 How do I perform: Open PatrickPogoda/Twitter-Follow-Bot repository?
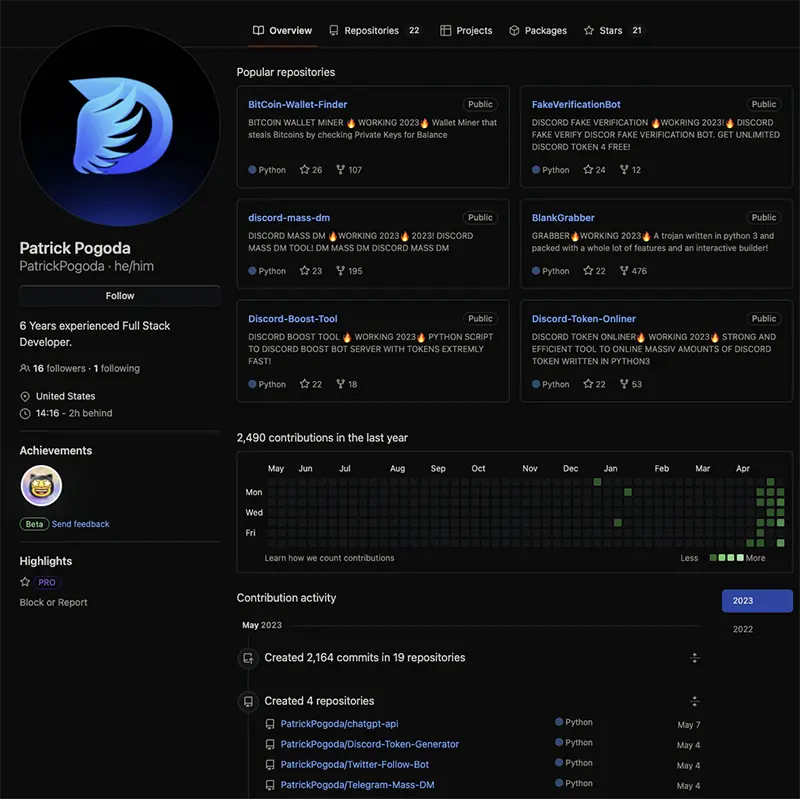pyautogui.click(x=355, y=765)
